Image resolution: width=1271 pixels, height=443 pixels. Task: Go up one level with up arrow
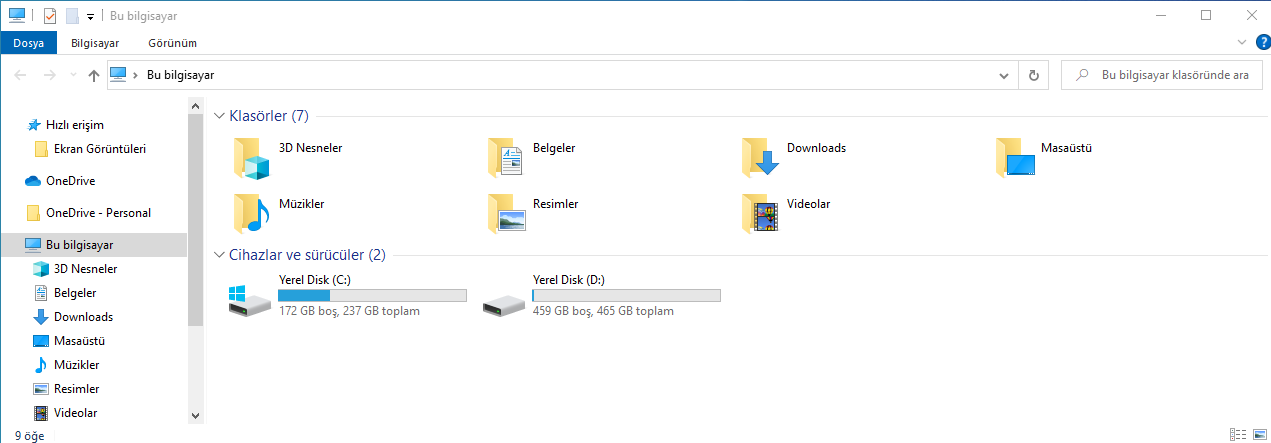pyautogui.click(x=93, y=75)
